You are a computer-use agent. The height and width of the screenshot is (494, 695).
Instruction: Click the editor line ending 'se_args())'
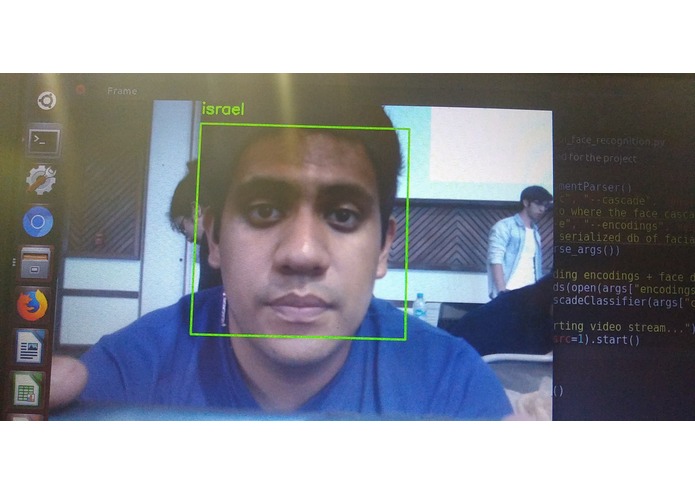[x=586, y=250]
